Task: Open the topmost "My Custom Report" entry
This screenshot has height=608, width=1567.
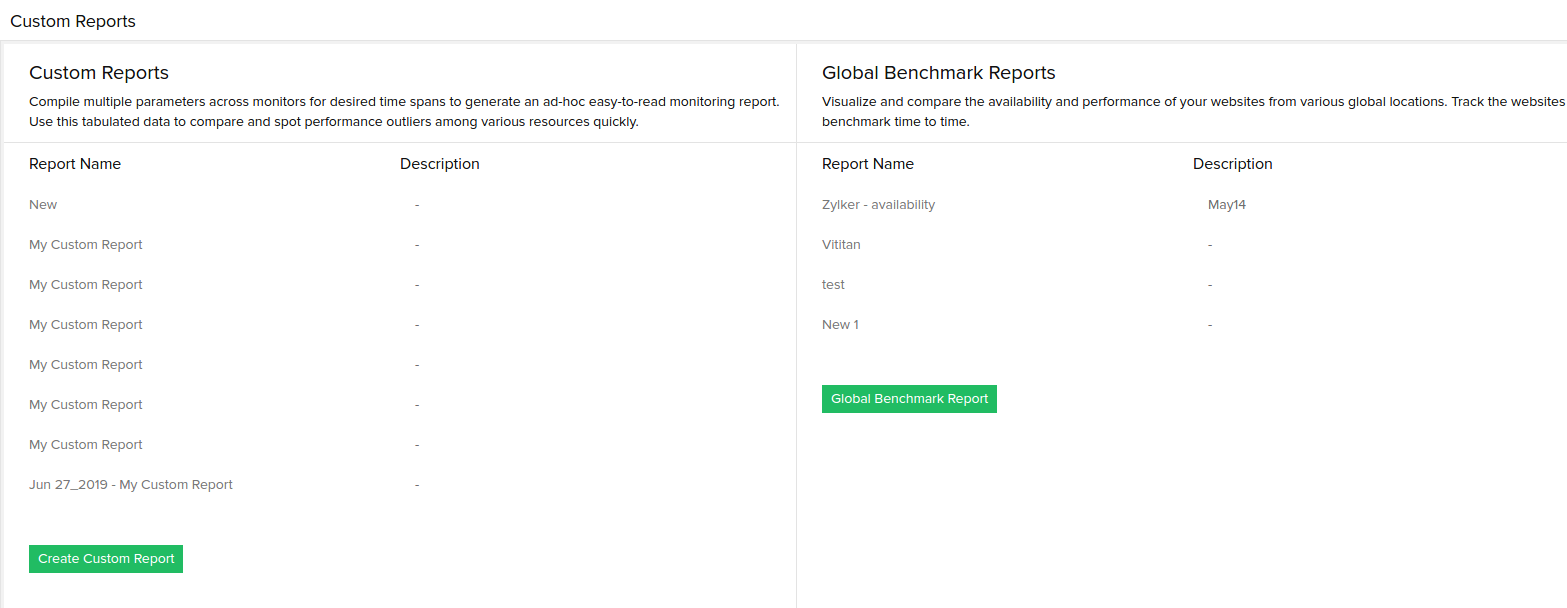Action: [85, 244]
